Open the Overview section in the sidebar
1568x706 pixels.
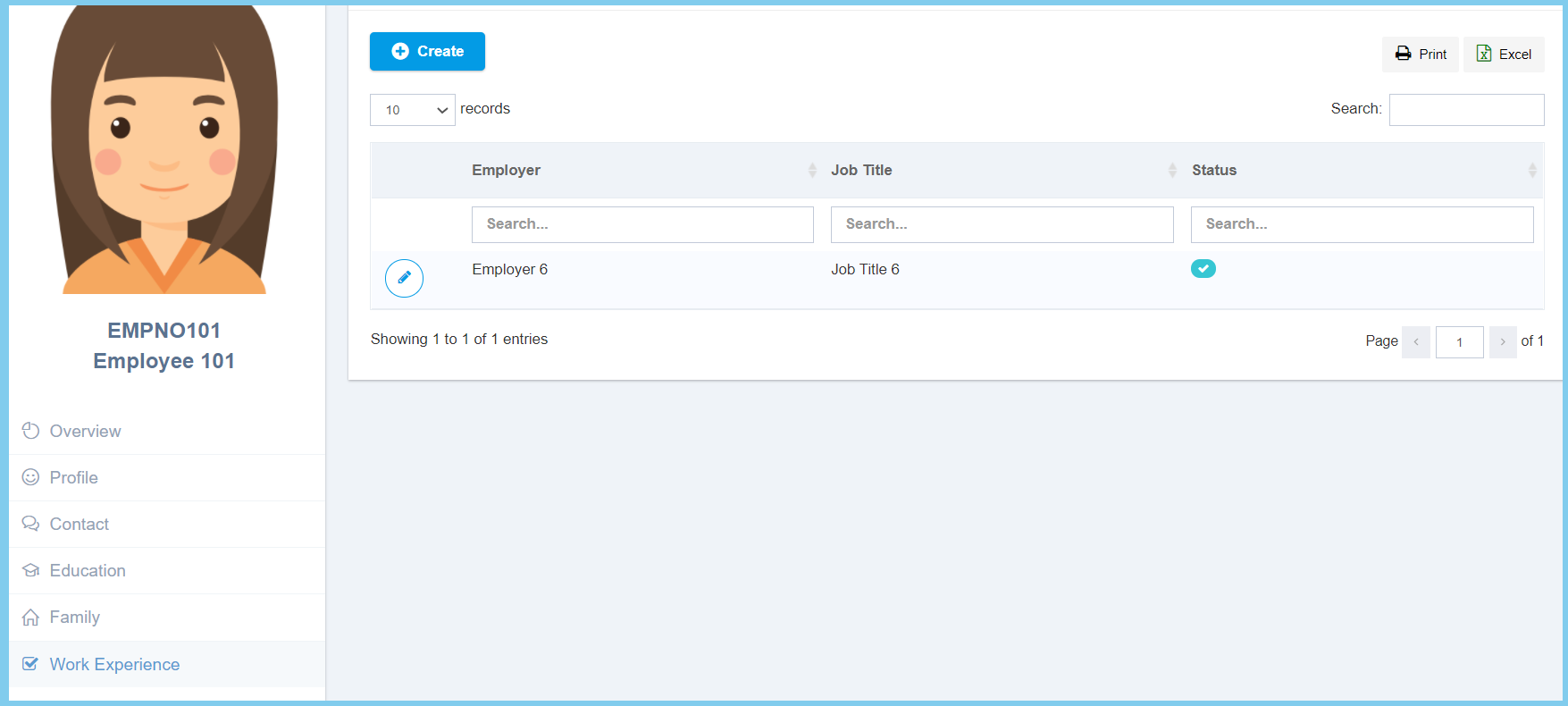pyautogui.click(x=85, y=432)
